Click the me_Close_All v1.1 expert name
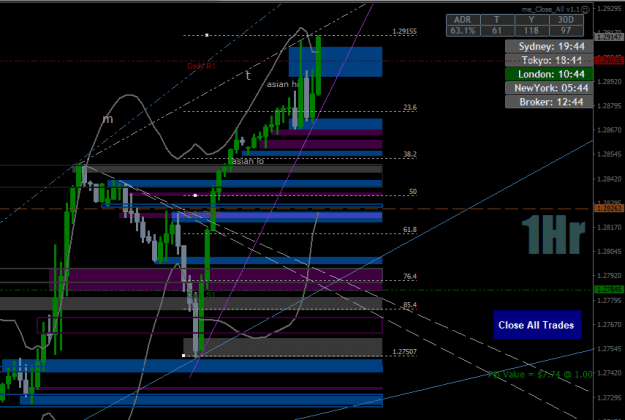The height and width of the screenshot is (420, 625). point(551,10)
